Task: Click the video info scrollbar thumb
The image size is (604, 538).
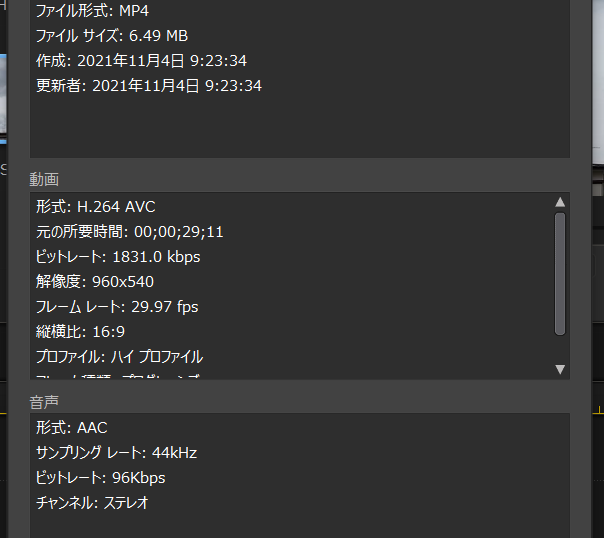Action: pos(560,272)
